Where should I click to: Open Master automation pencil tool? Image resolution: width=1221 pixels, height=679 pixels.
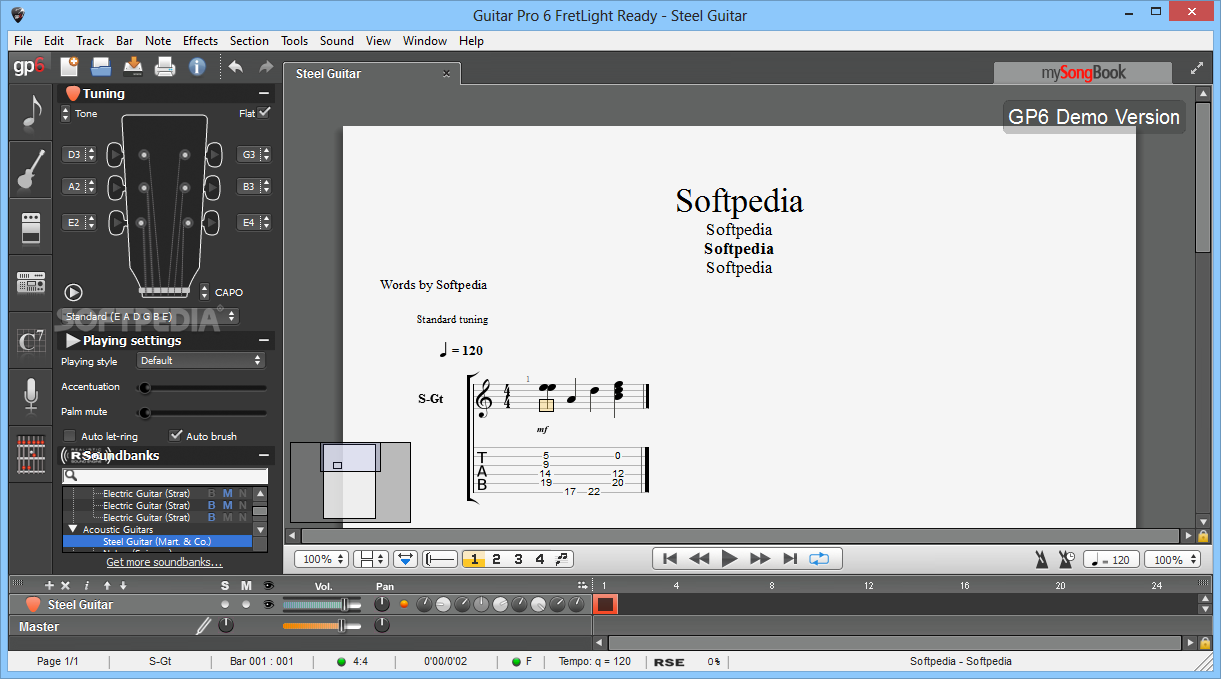click(204, 626)
